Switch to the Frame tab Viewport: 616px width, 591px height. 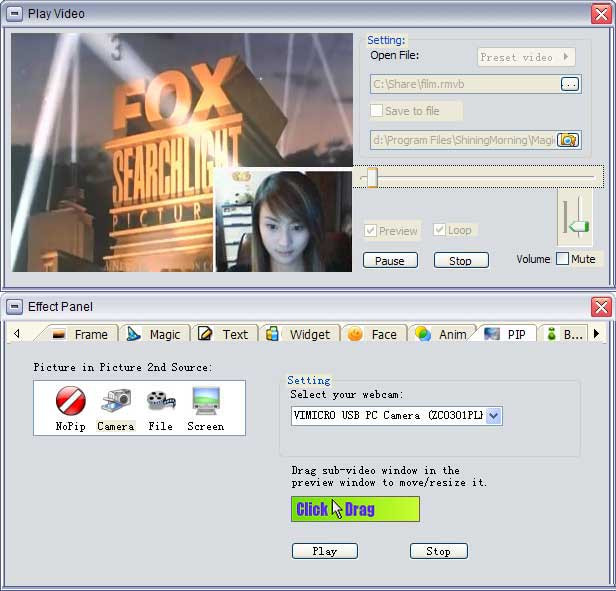(x=80, y=334)
